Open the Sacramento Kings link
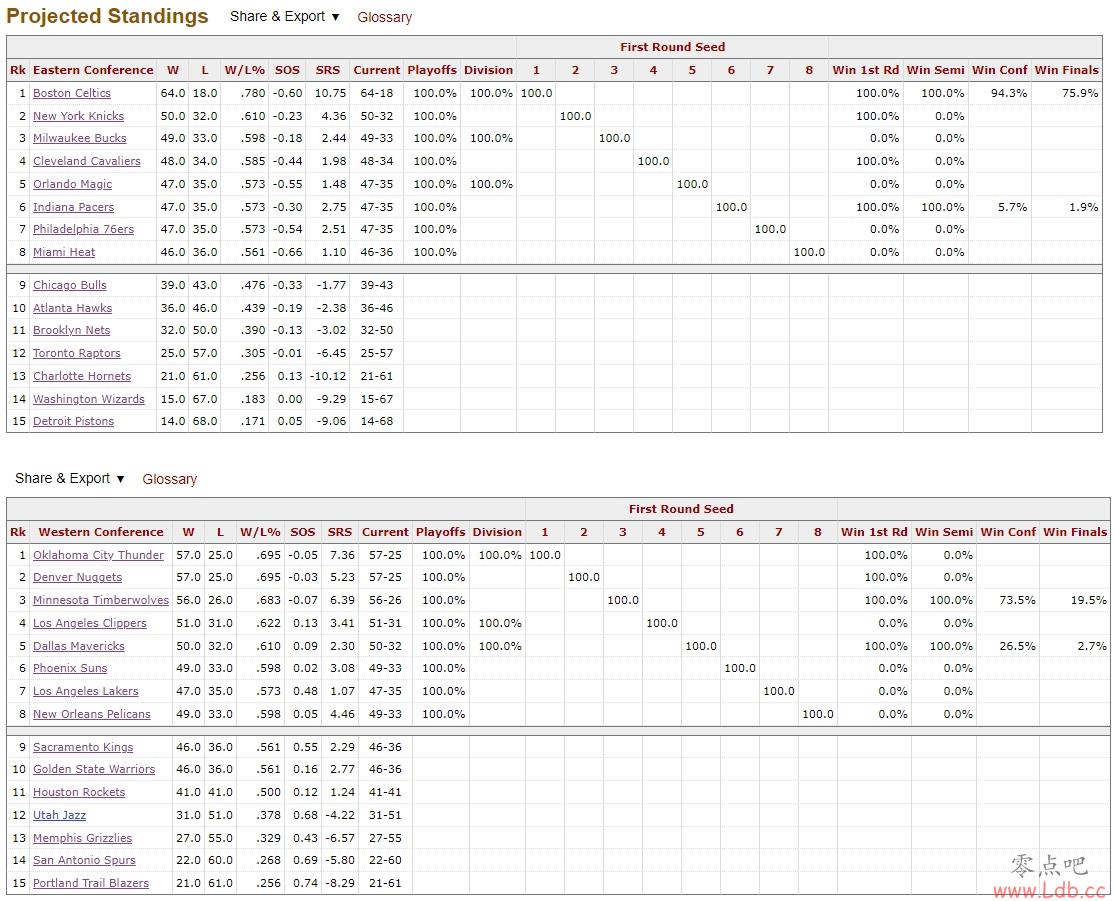Viewport: 1115px width, 901px height. pos(83,747)
